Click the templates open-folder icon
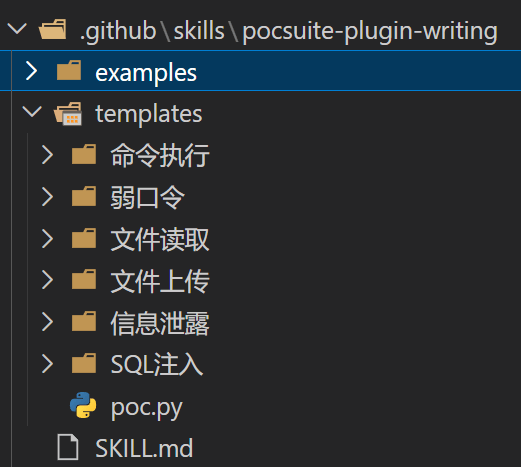Image resolution: width=521 pixels, height=467 pixels. (x=68, y=113)
